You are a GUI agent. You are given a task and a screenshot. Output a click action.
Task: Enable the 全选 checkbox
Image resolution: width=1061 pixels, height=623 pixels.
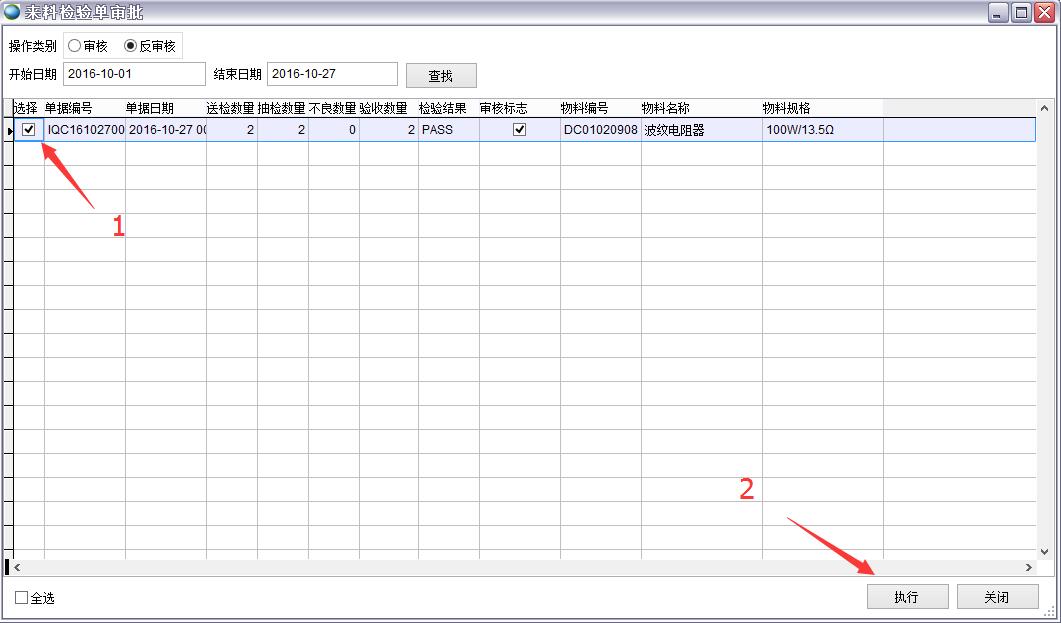pyautogui.click(x=22, y=598)
